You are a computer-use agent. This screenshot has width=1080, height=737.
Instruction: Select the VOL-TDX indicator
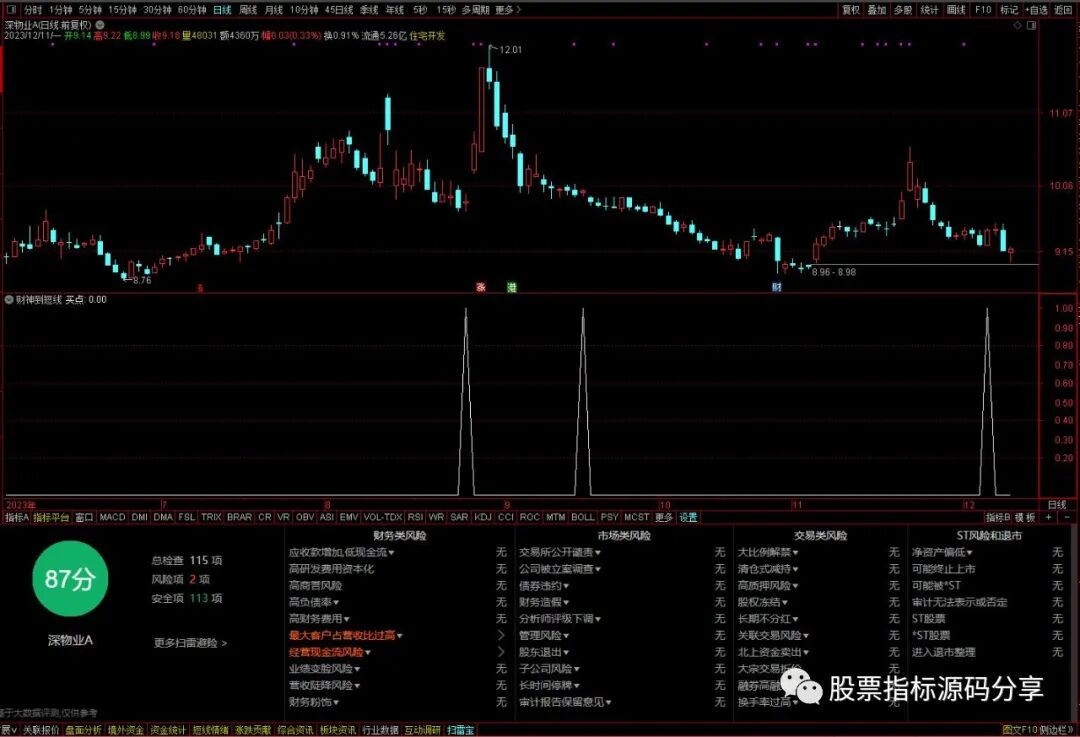click(x=382, y=517)
